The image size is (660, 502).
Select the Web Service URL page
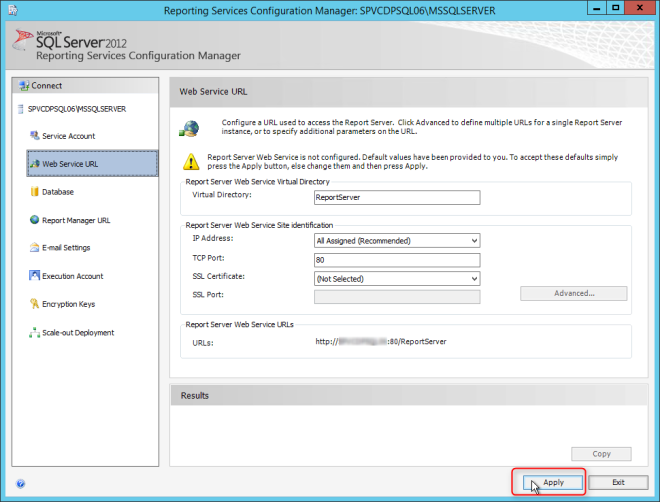[92, 163]
